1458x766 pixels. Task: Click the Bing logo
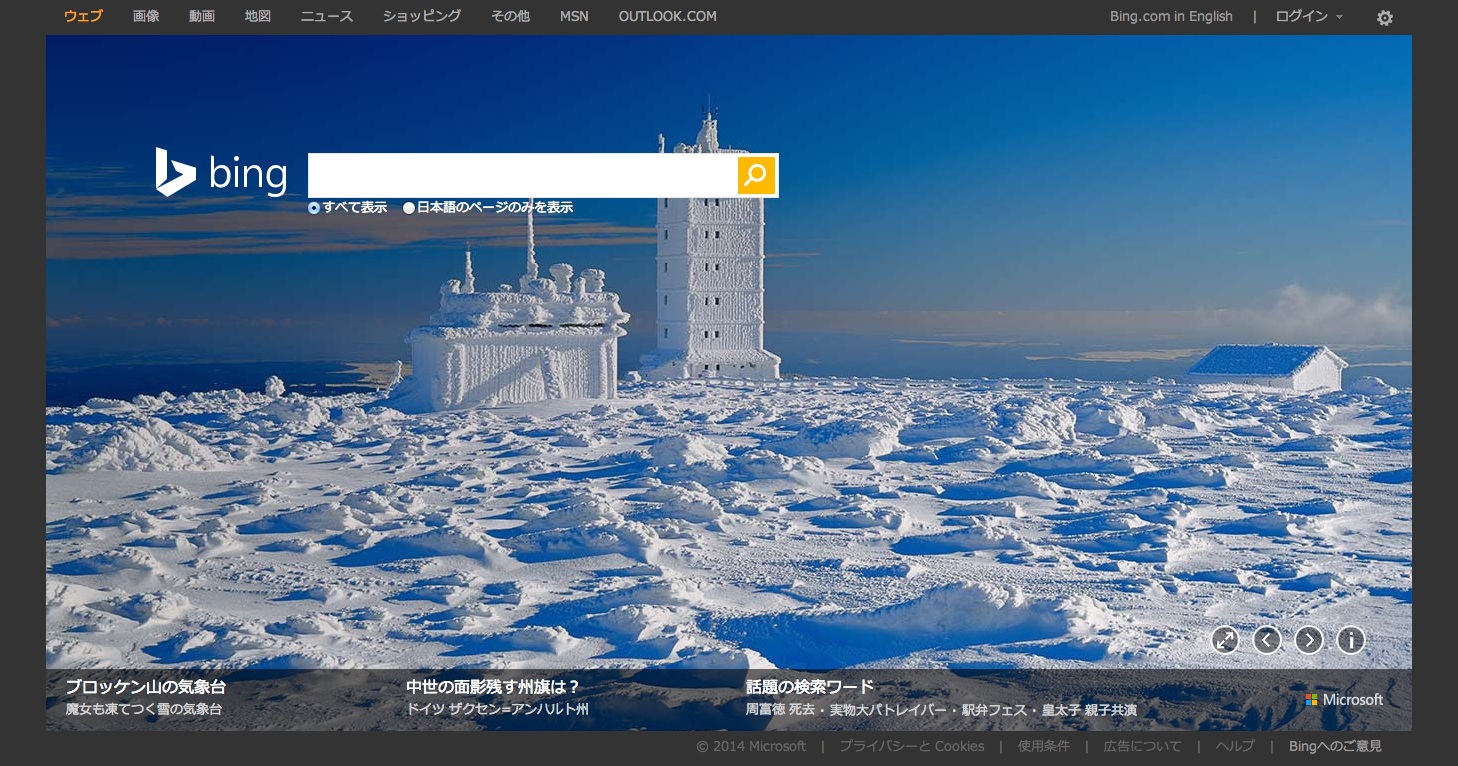coord(221,174)
